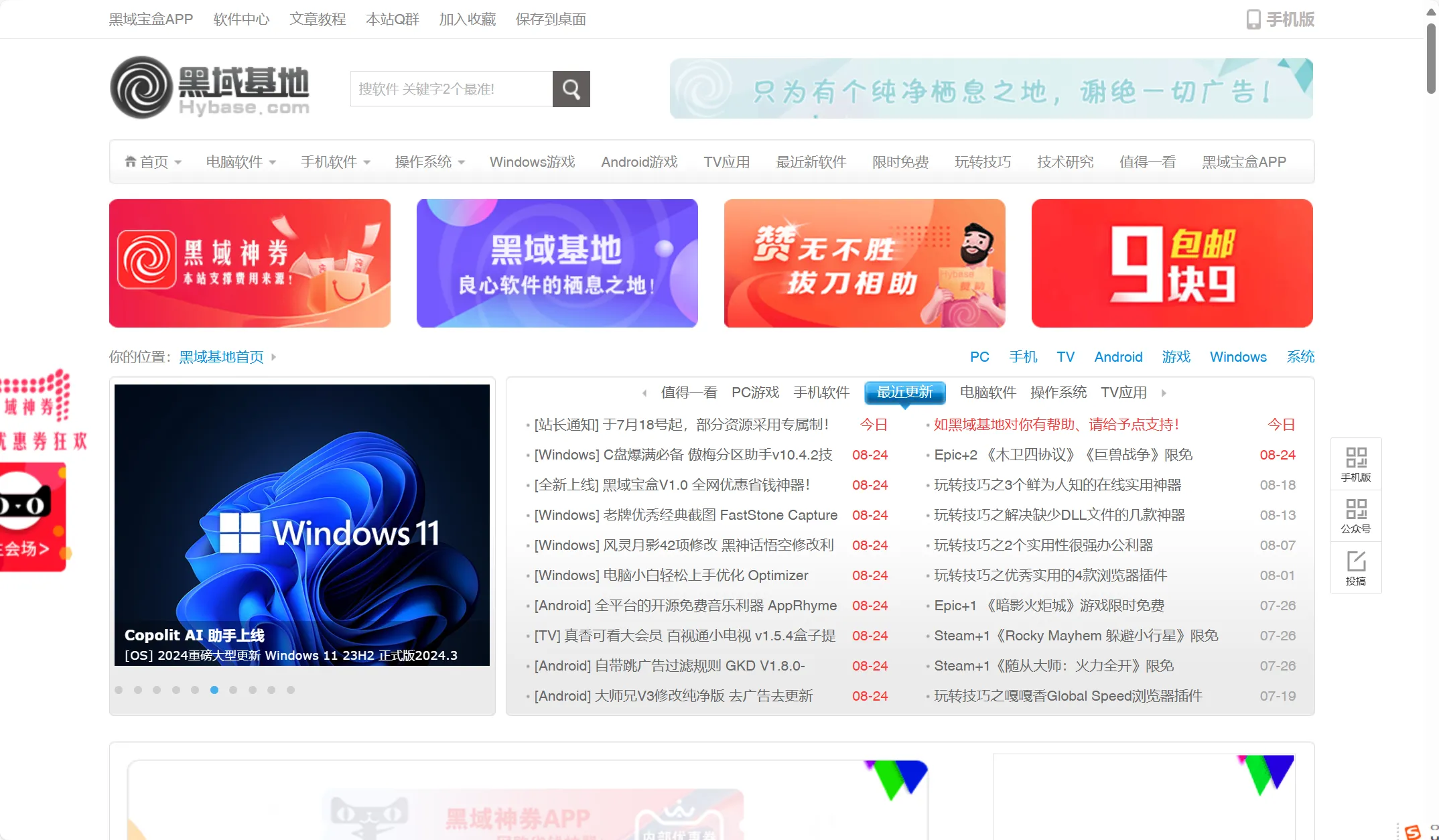Screen dimensions: 1439x840
Task: Focus the 搜软件 search input field
Action: point(452,89)
